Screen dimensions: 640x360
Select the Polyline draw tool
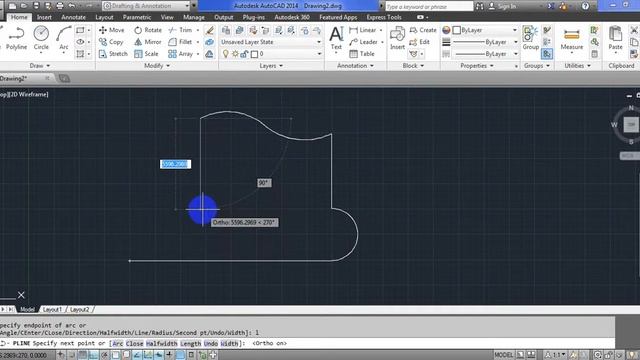(x=16, y=38)
